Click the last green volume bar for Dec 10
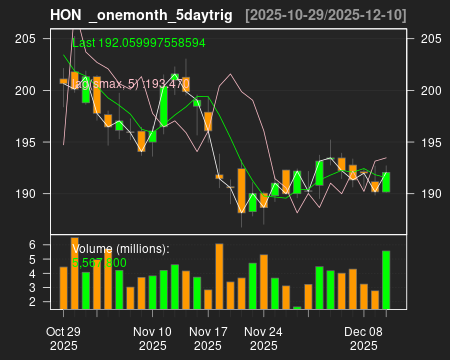Viewport: 450px width, 360px height. coord(386,280)
